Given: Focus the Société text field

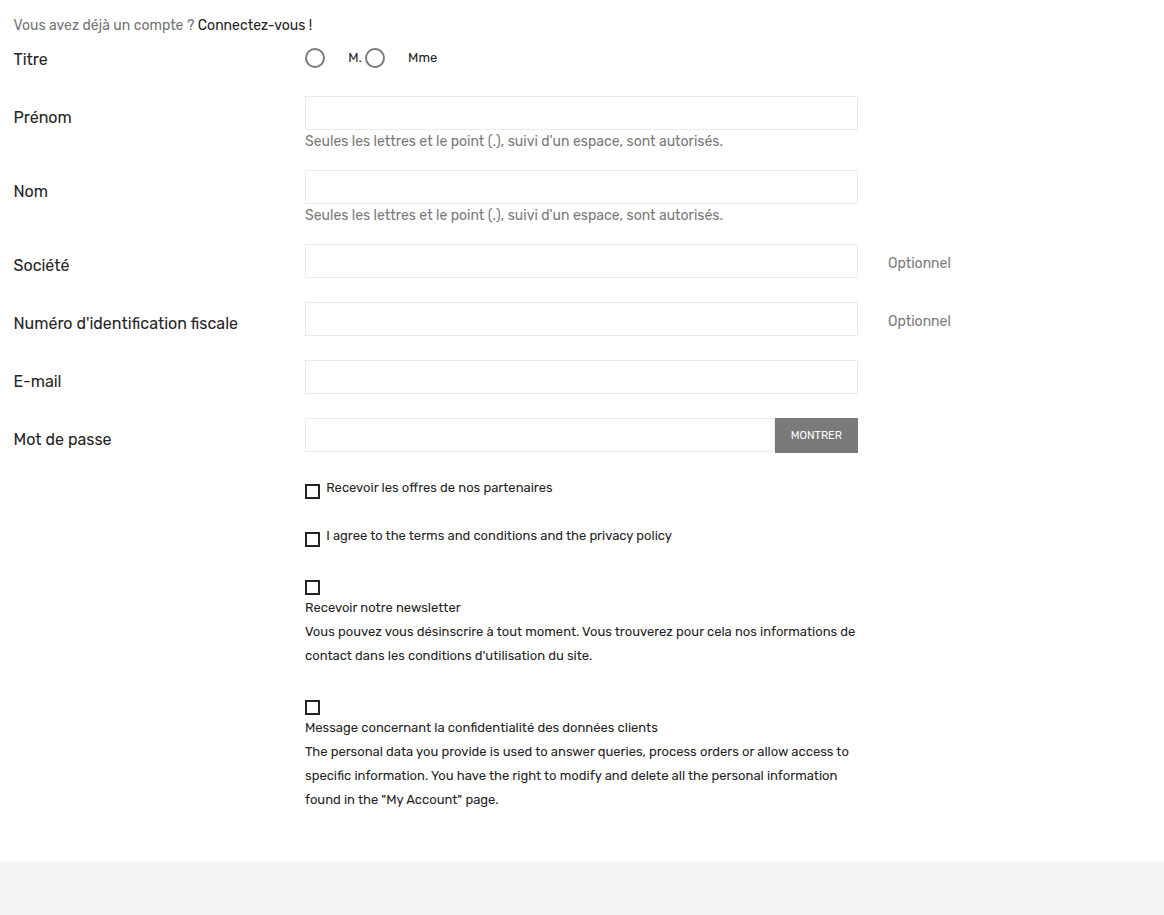Looking at the screenshot, I should [x=581, y=261].
